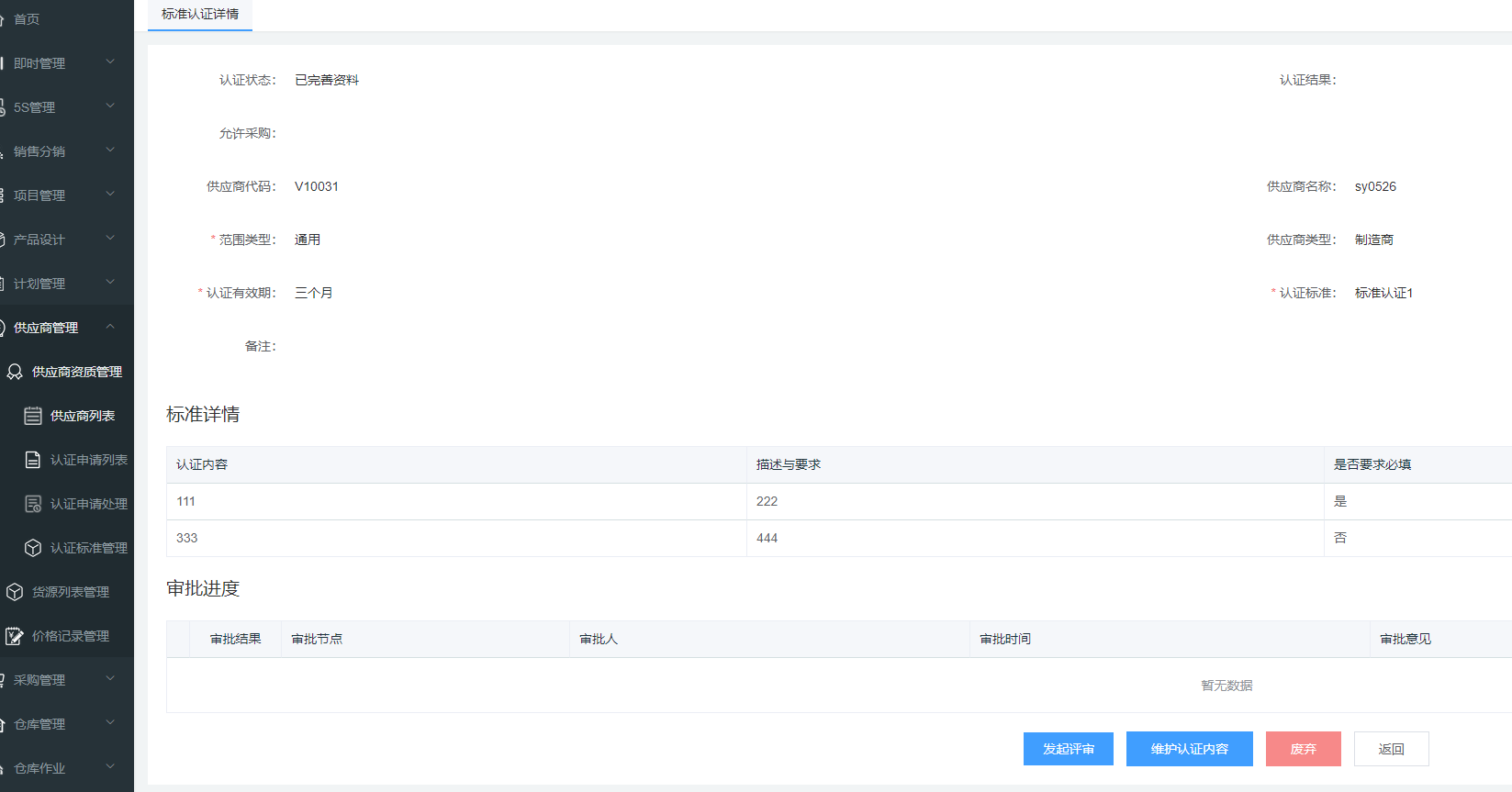Viewport: 1512px width, 792px height.
Task: Expand the 即时管理 menu chevron
Action: [110, 62]
